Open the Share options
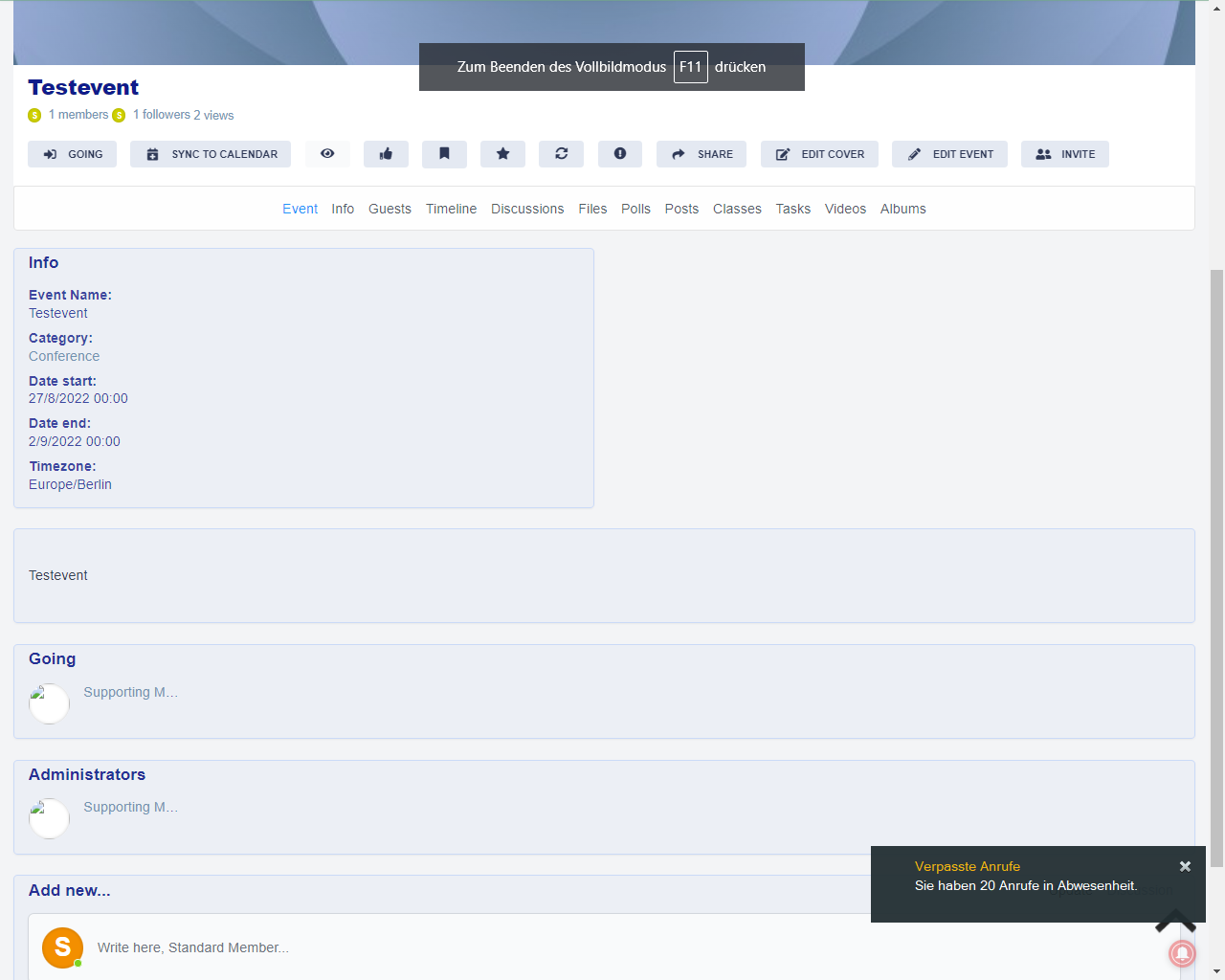Screen dimensions: 1225x980 click(701, 154)
